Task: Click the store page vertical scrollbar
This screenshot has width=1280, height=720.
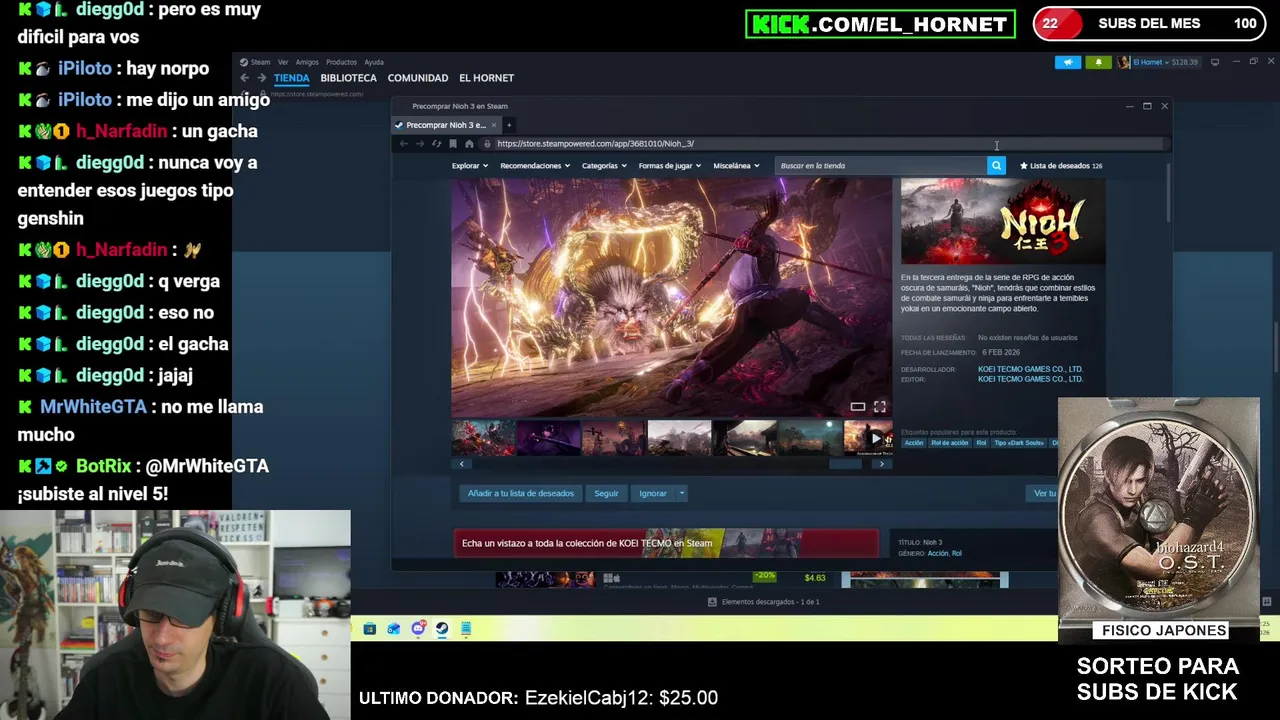Action: pyautogui.click(x=1168, y=195)
